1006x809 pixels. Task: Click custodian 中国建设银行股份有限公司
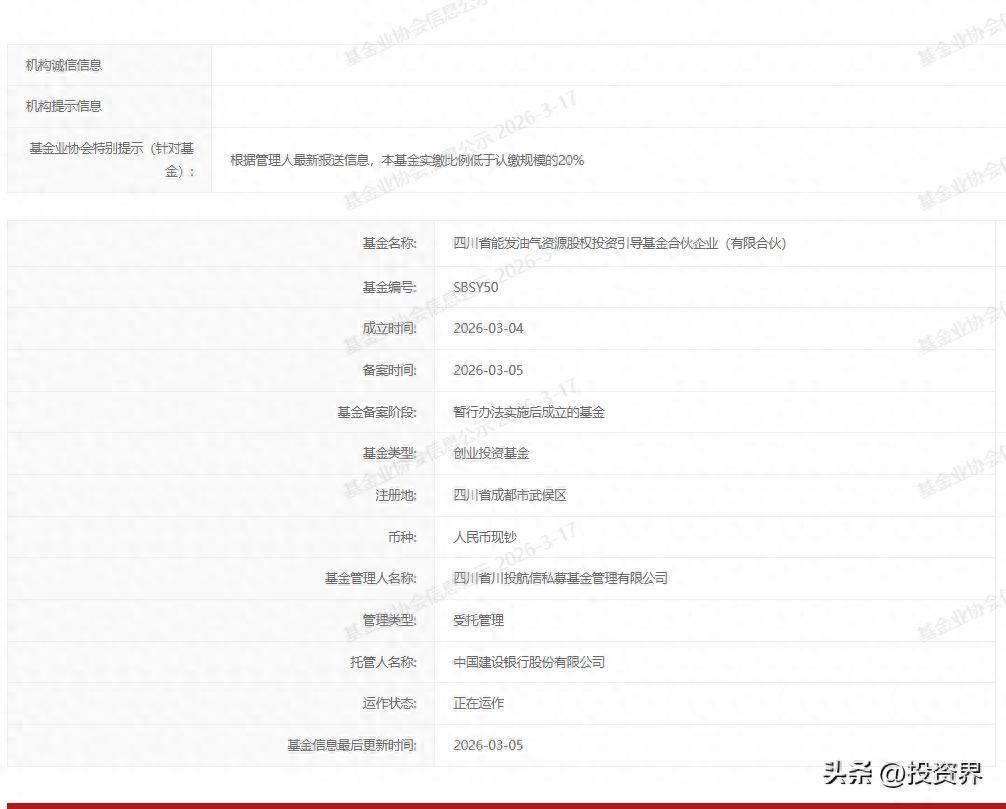pyautogui.click(x=529, y=662)
